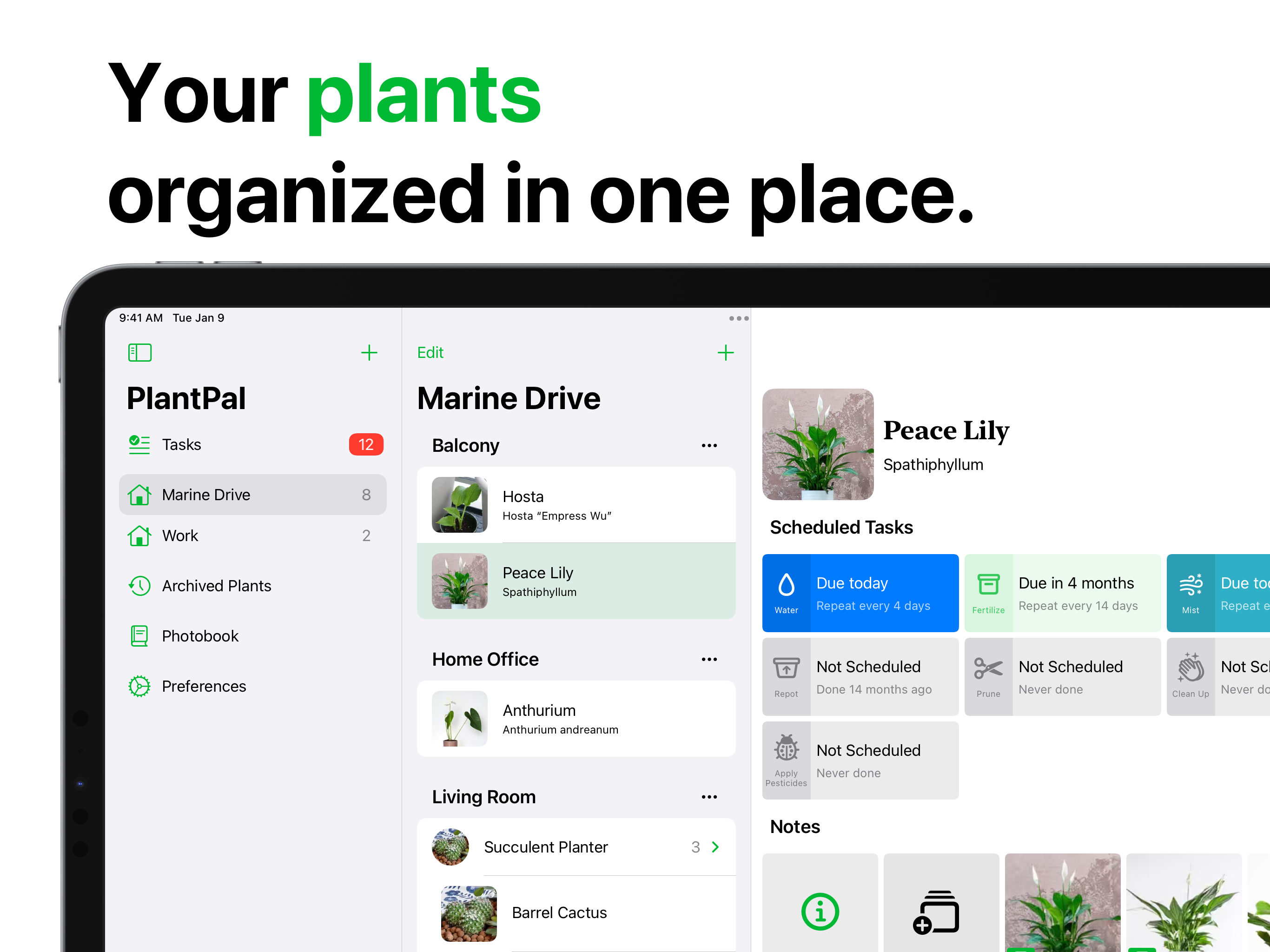Open the Photobook section
The height and width of the screenshot is (952, 1270).
pyautogui.click(x=199, y=635)
